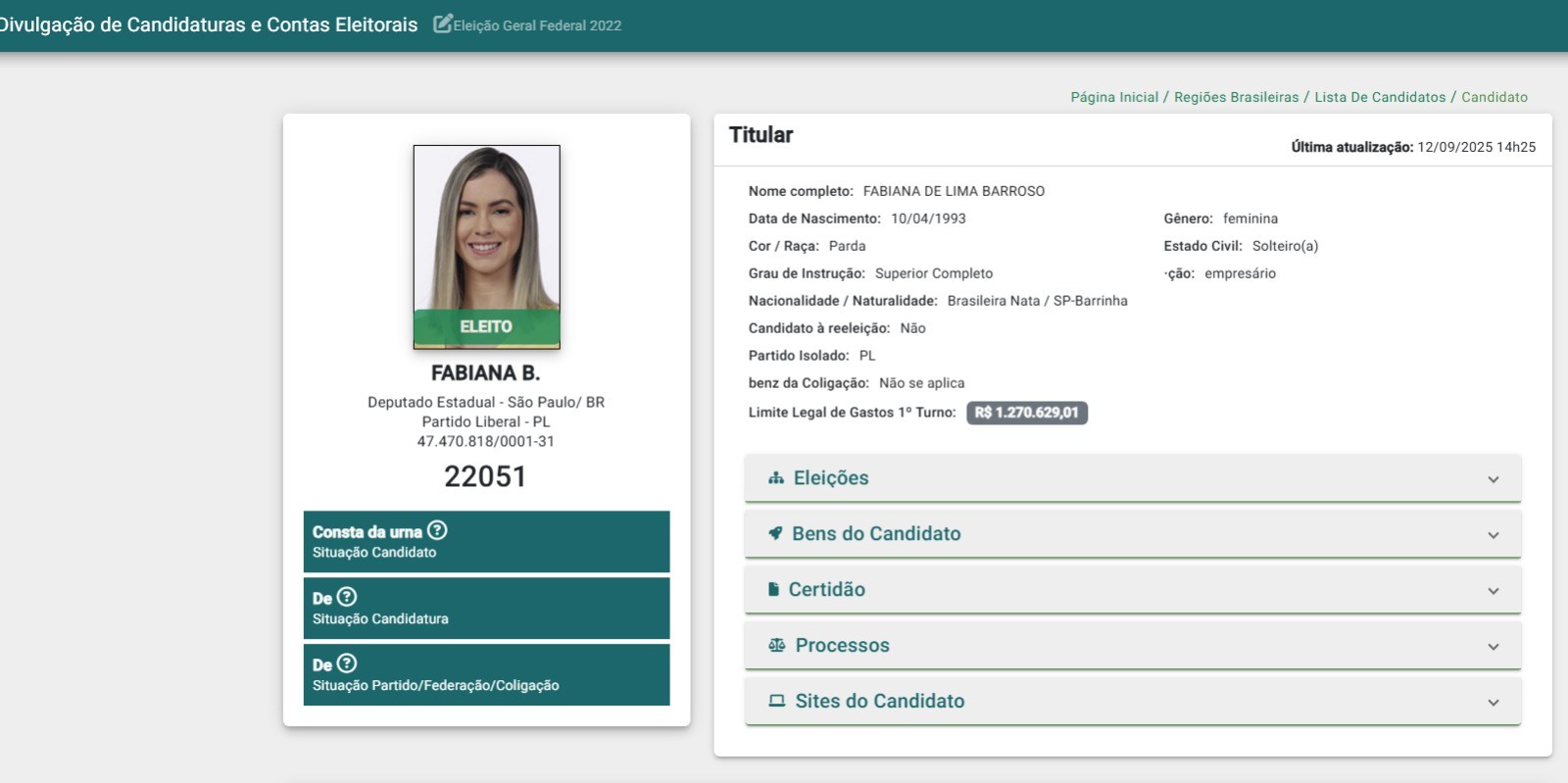Click the help icon next to Consta da urna
The width and height of the screenshot is (1568, 783).
point(437,530)
